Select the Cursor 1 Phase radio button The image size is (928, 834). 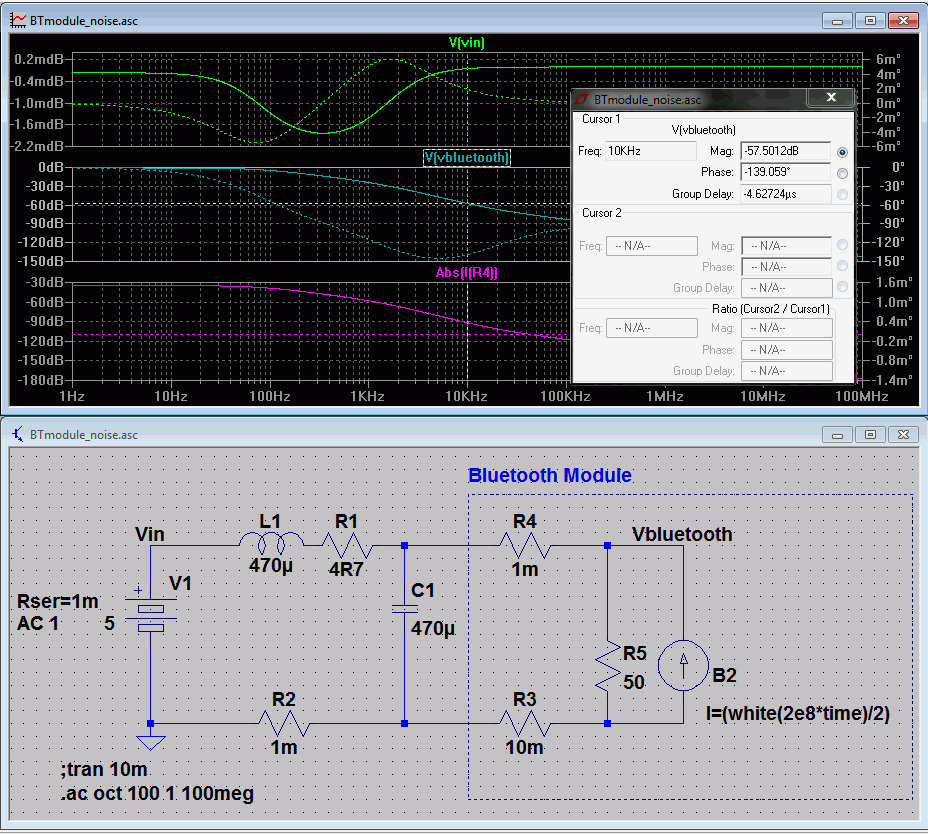click(843, 173)
